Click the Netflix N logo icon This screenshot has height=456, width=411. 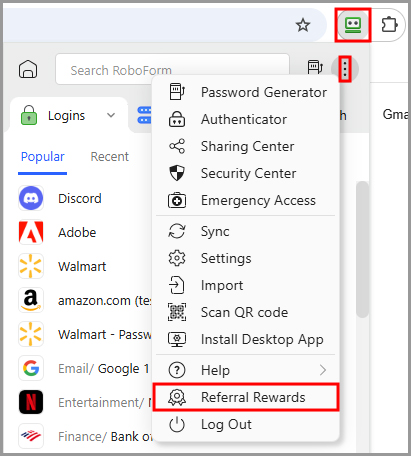tap(31, 402)
